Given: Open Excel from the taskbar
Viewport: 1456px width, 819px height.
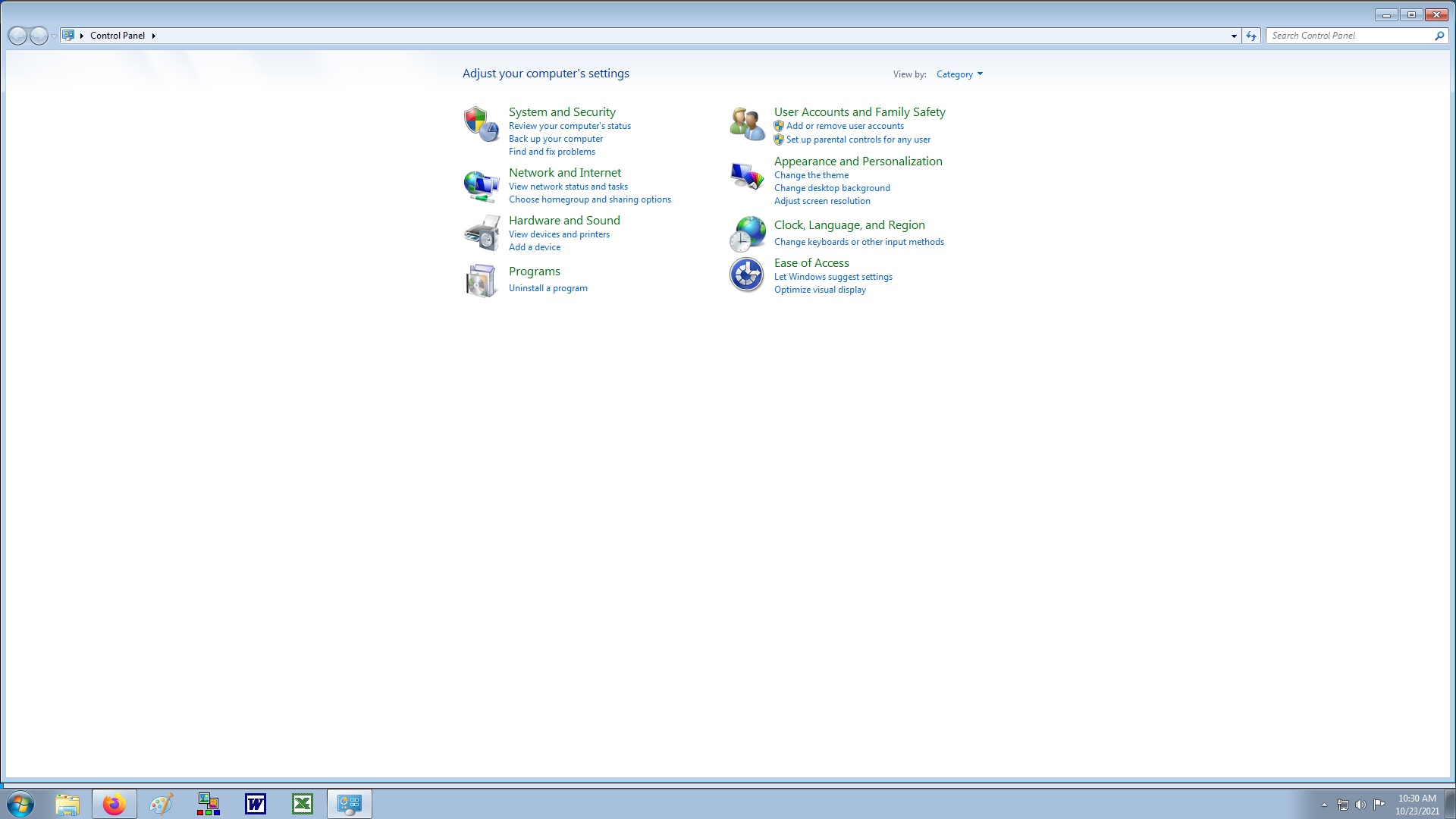Looking at the screenshot, I should (x=303, y=804).
